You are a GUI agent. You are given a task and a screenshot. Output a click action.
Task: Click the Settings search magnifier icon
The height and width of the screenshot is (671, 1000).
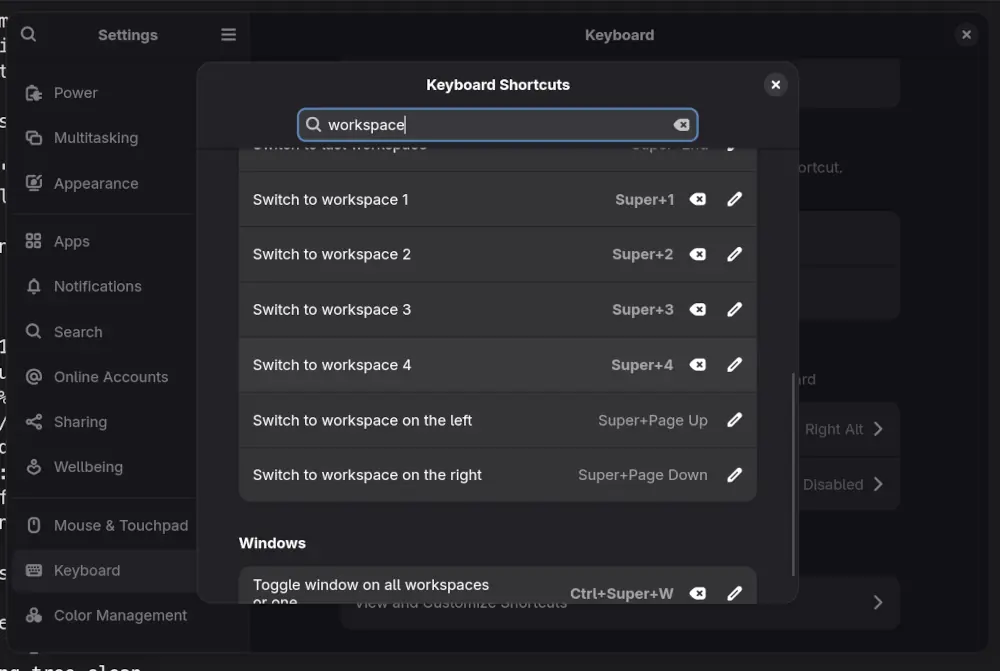(x=28, y=34)
